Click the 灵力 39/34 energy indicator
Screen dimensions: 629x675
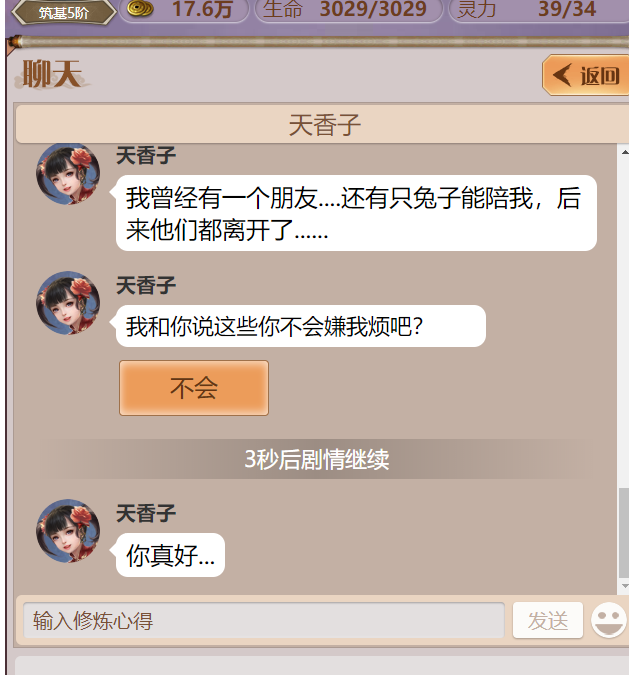[538, 9]
